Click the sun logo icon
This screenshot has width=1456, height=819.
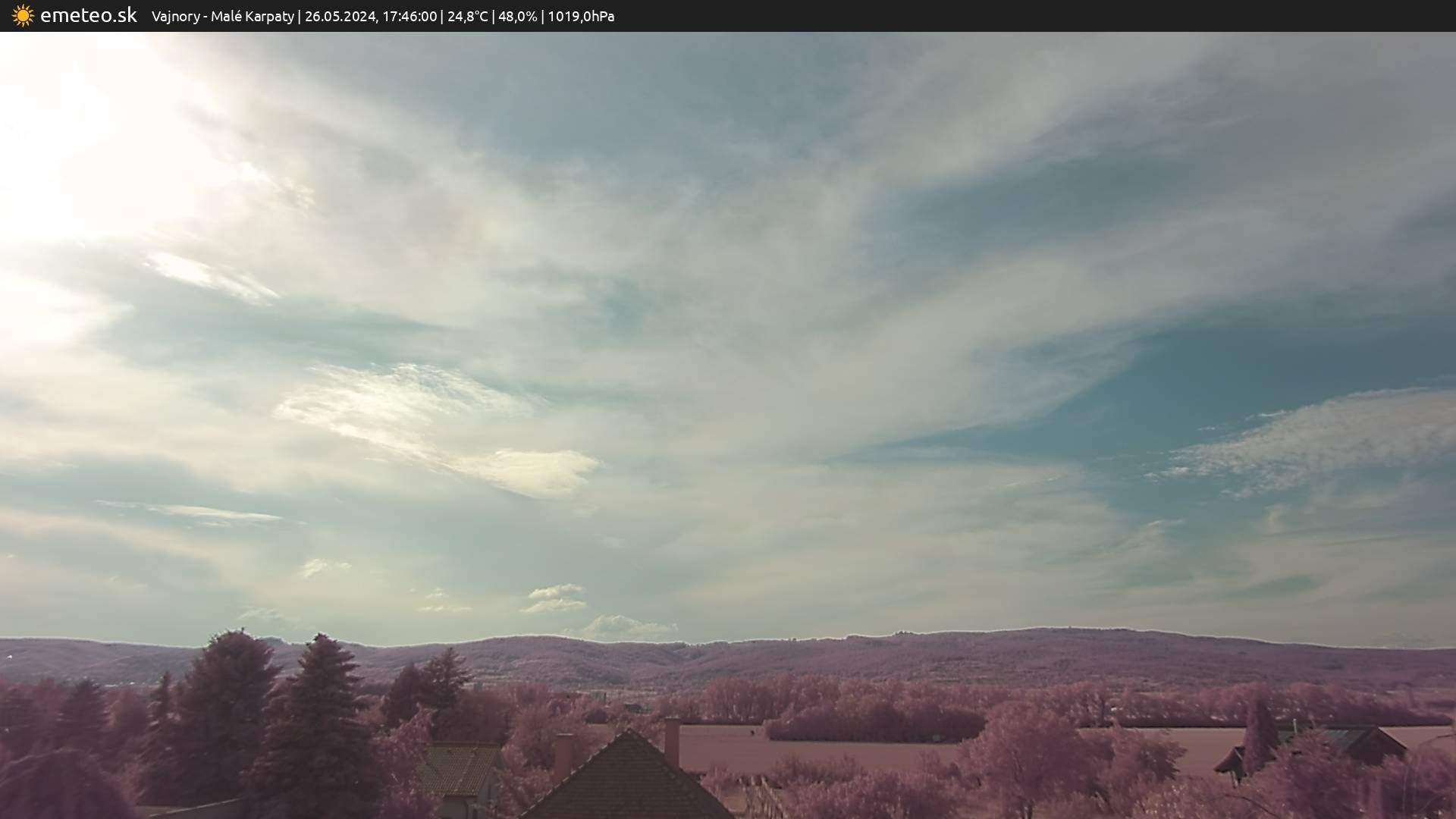[23, 16]
